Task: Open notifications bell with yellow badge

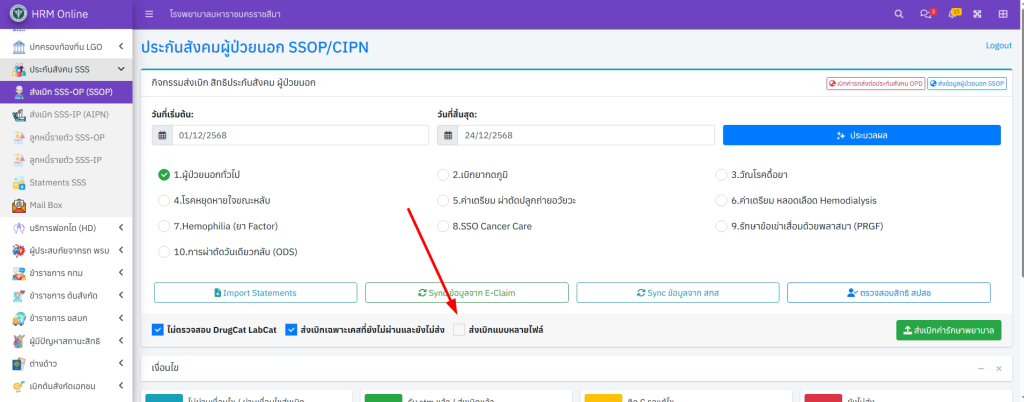Action: (952, 14)
